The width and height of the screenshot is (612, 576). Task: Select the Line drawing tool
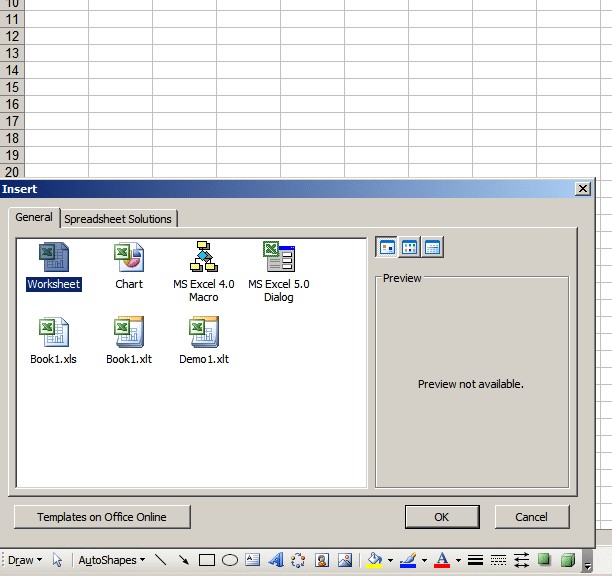pos(161,560)
